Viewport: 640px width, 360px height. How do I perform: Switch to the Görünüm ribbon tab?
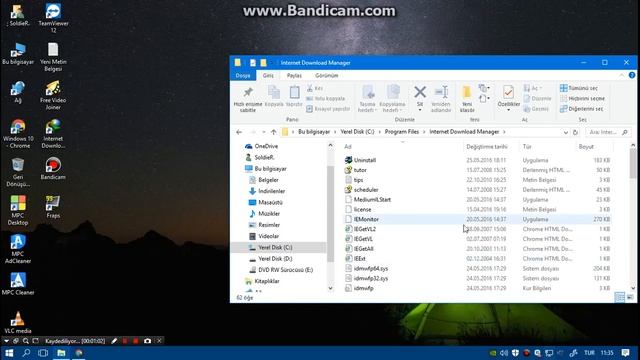coord(327,76)
